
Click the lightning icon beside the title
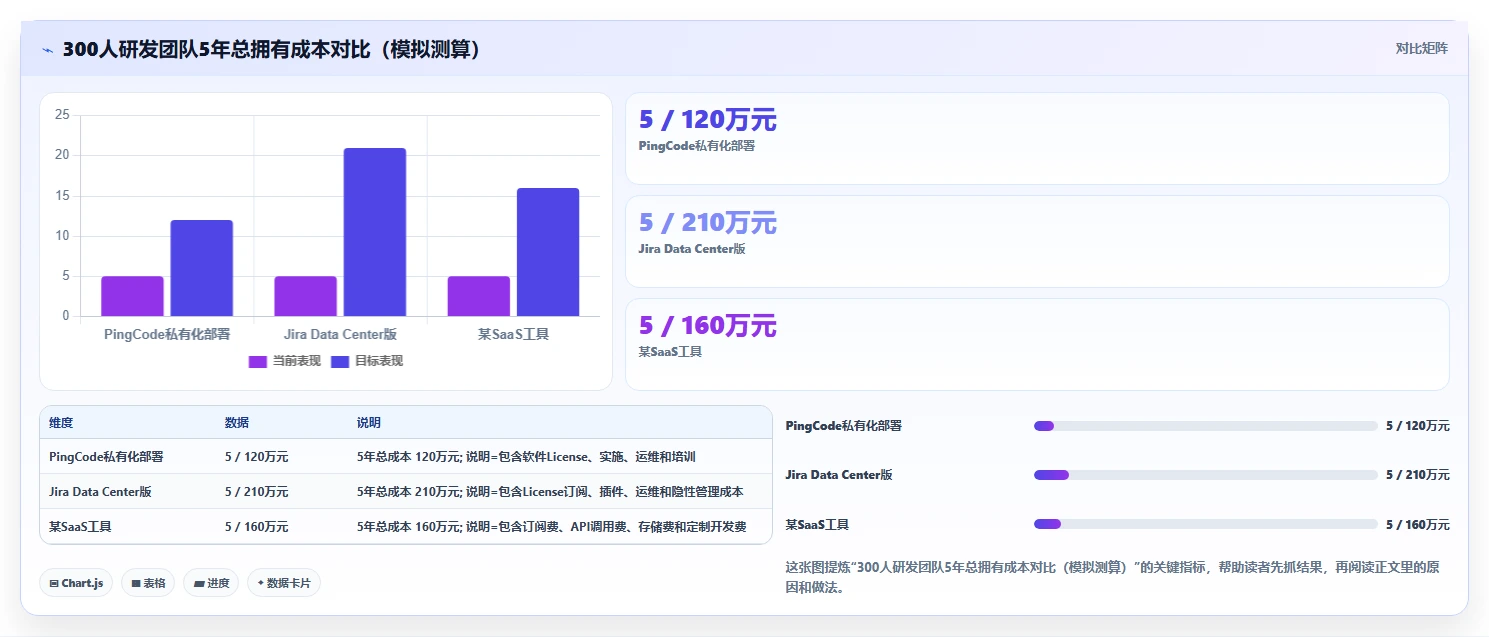[47, 50]
